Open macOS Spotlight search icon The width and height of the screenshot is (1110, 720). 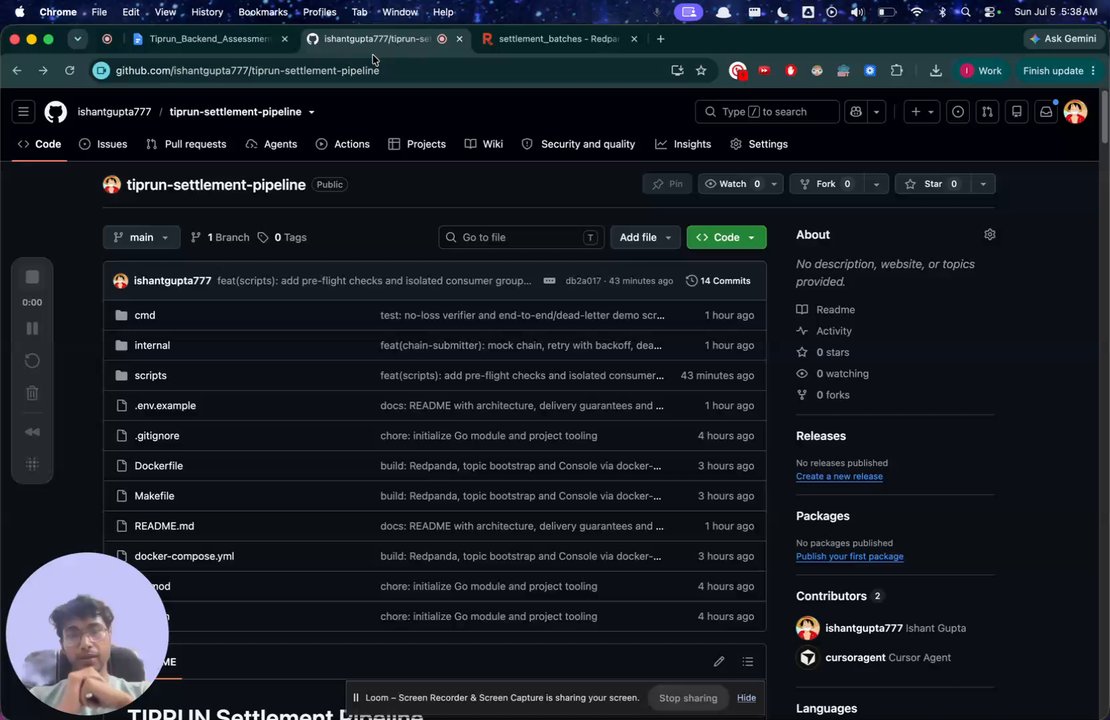(966, 12)
